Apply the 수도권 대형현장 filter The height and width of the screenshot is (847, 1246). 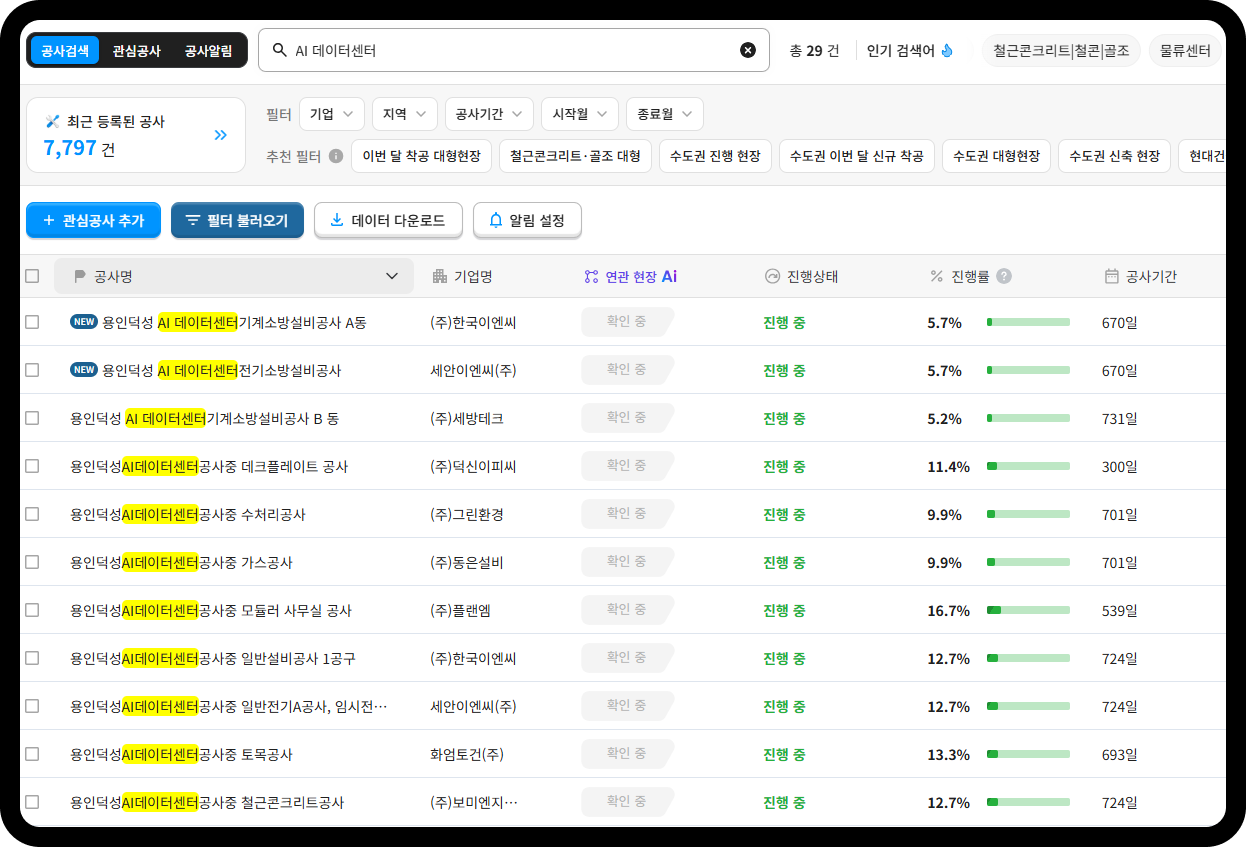pyautogui.click(x=996, y=156)
